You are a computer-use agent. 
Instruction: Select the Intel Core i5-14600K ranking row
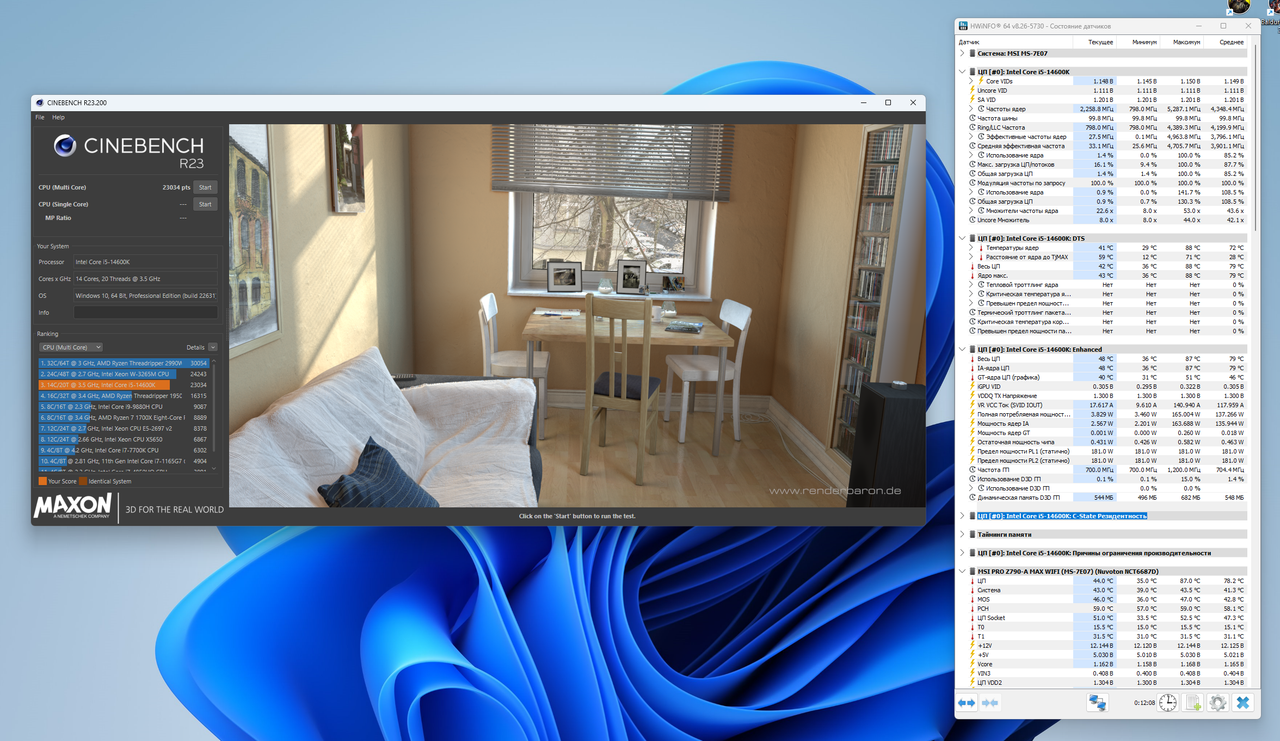click(125, 385)
